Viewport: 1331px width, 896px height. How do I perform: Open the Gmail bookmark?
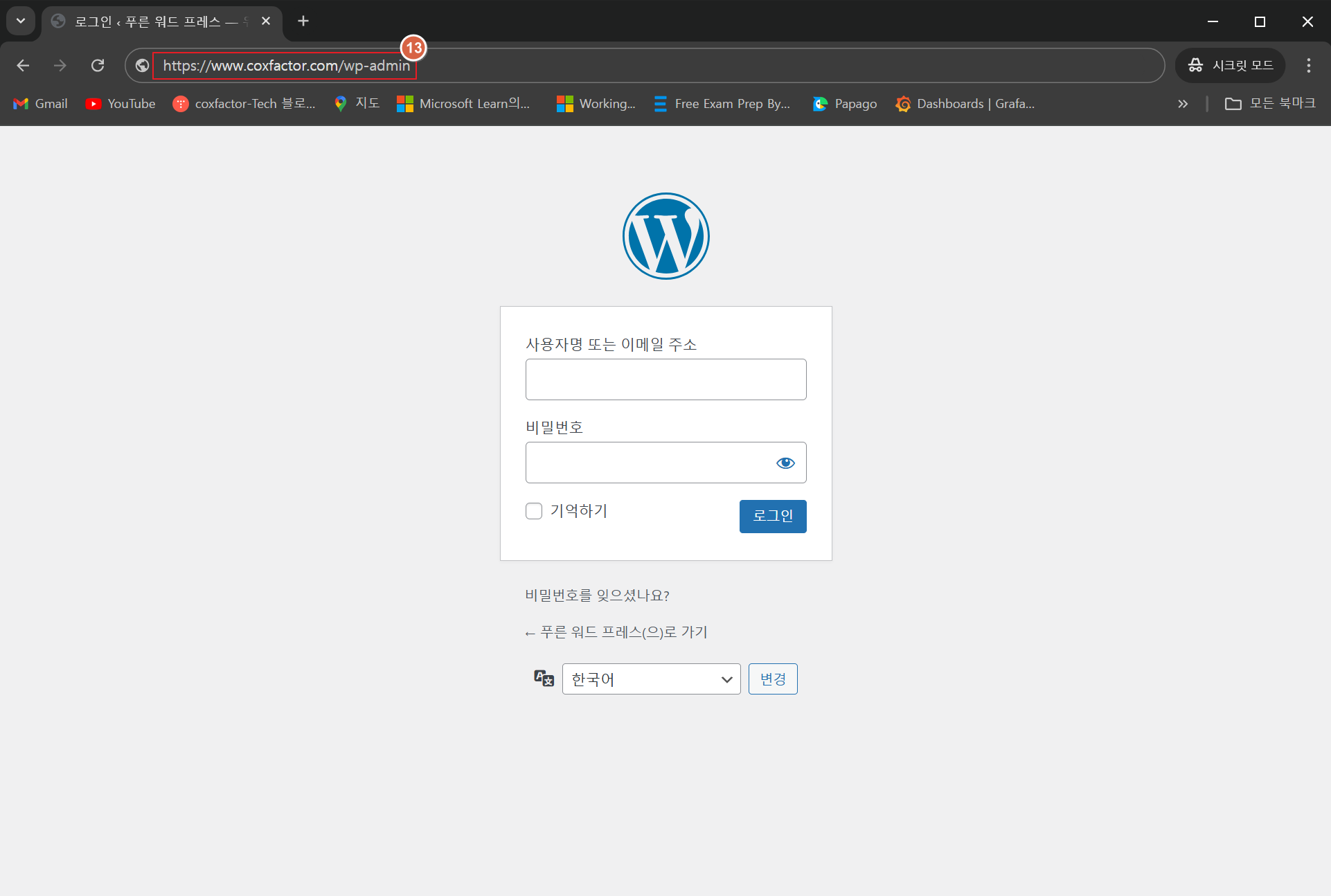click(x=41, y=104)
